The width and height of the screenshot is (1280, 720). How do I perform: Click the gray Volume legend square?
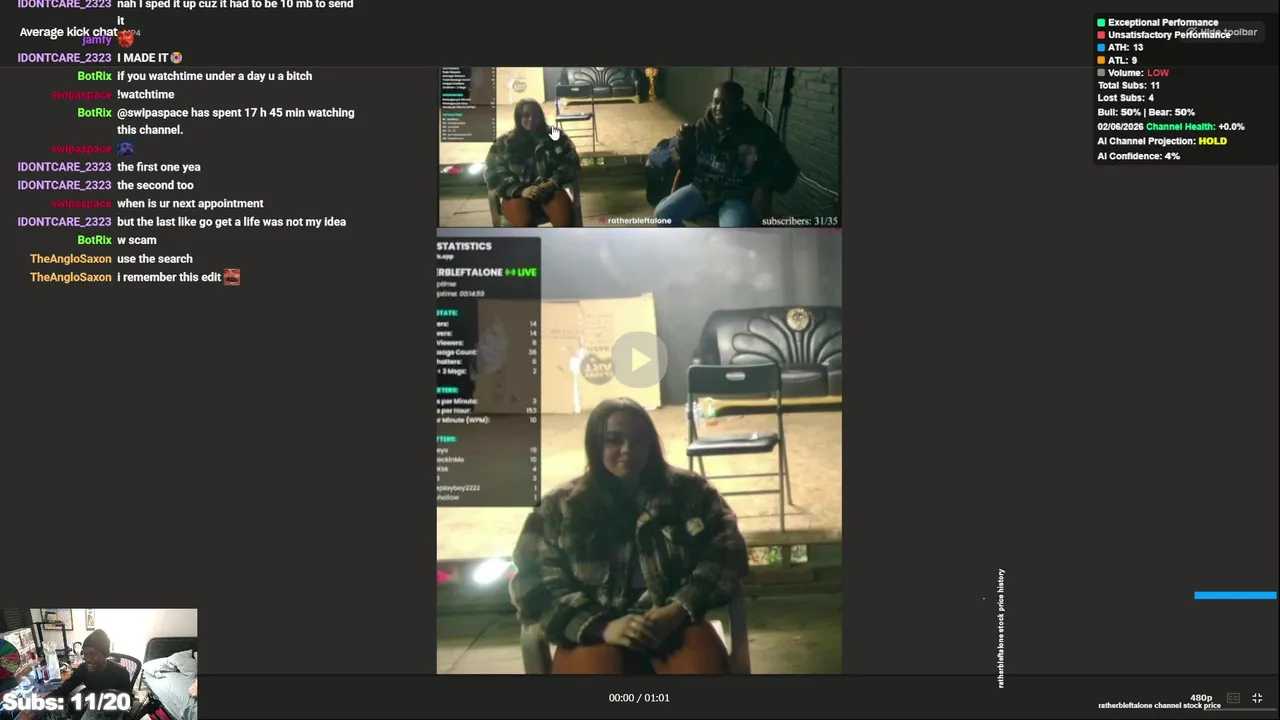point(1101,73)
